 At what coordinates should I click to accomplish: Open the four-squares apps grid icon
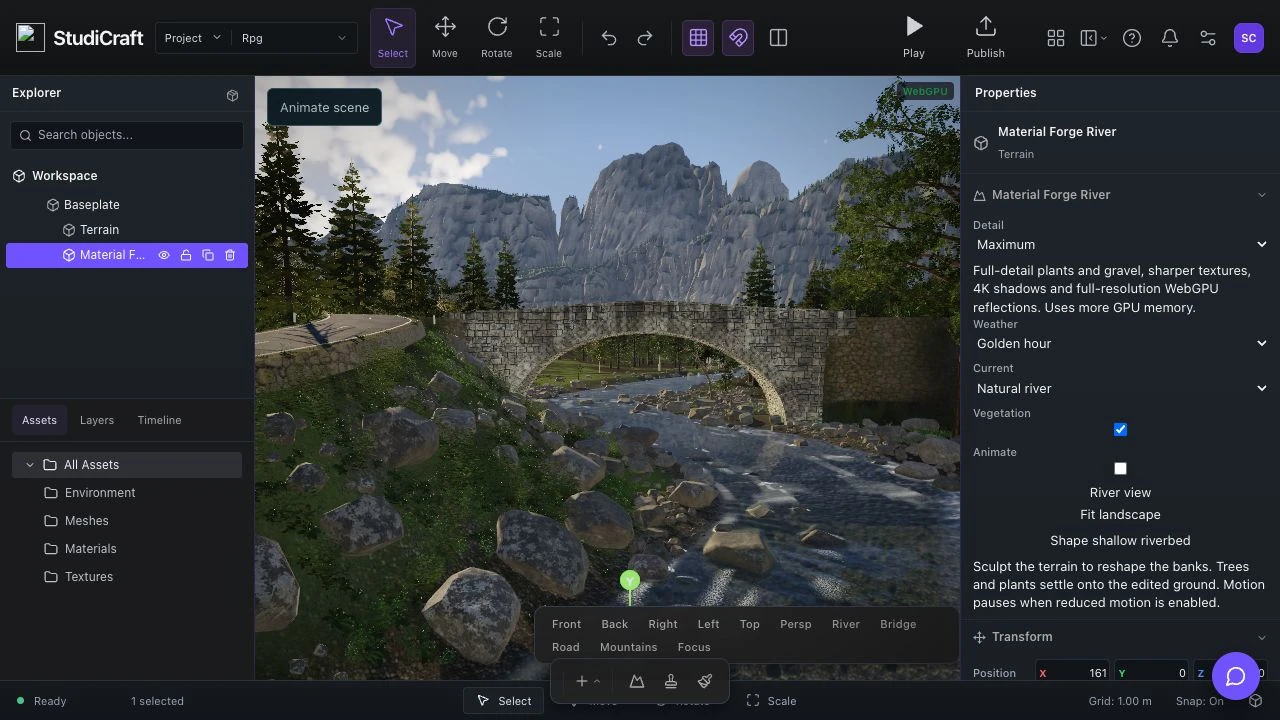[x=1056, y=38]
